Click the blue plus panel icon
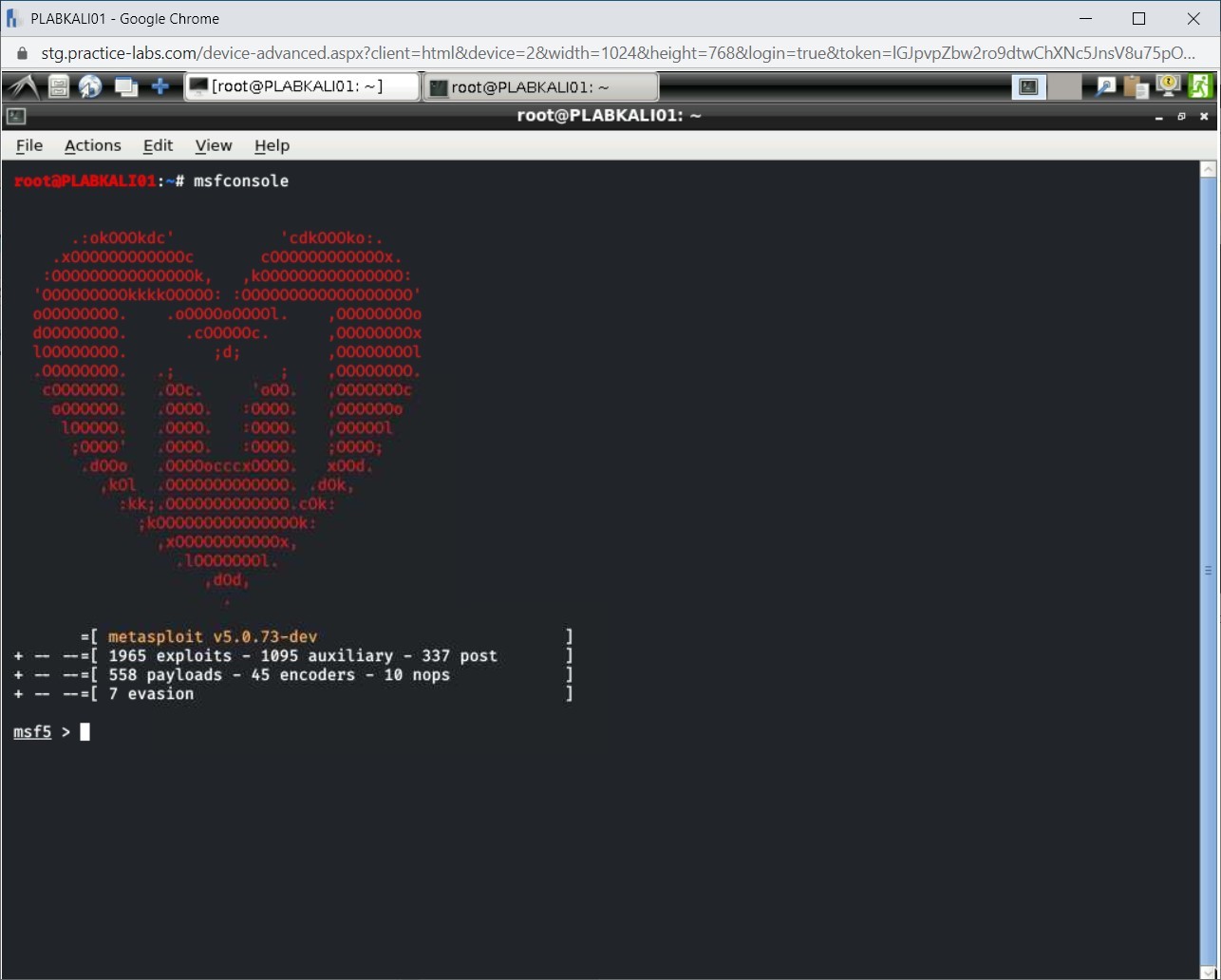Viewport: 1221px width, 980px height. coord(160,87)
